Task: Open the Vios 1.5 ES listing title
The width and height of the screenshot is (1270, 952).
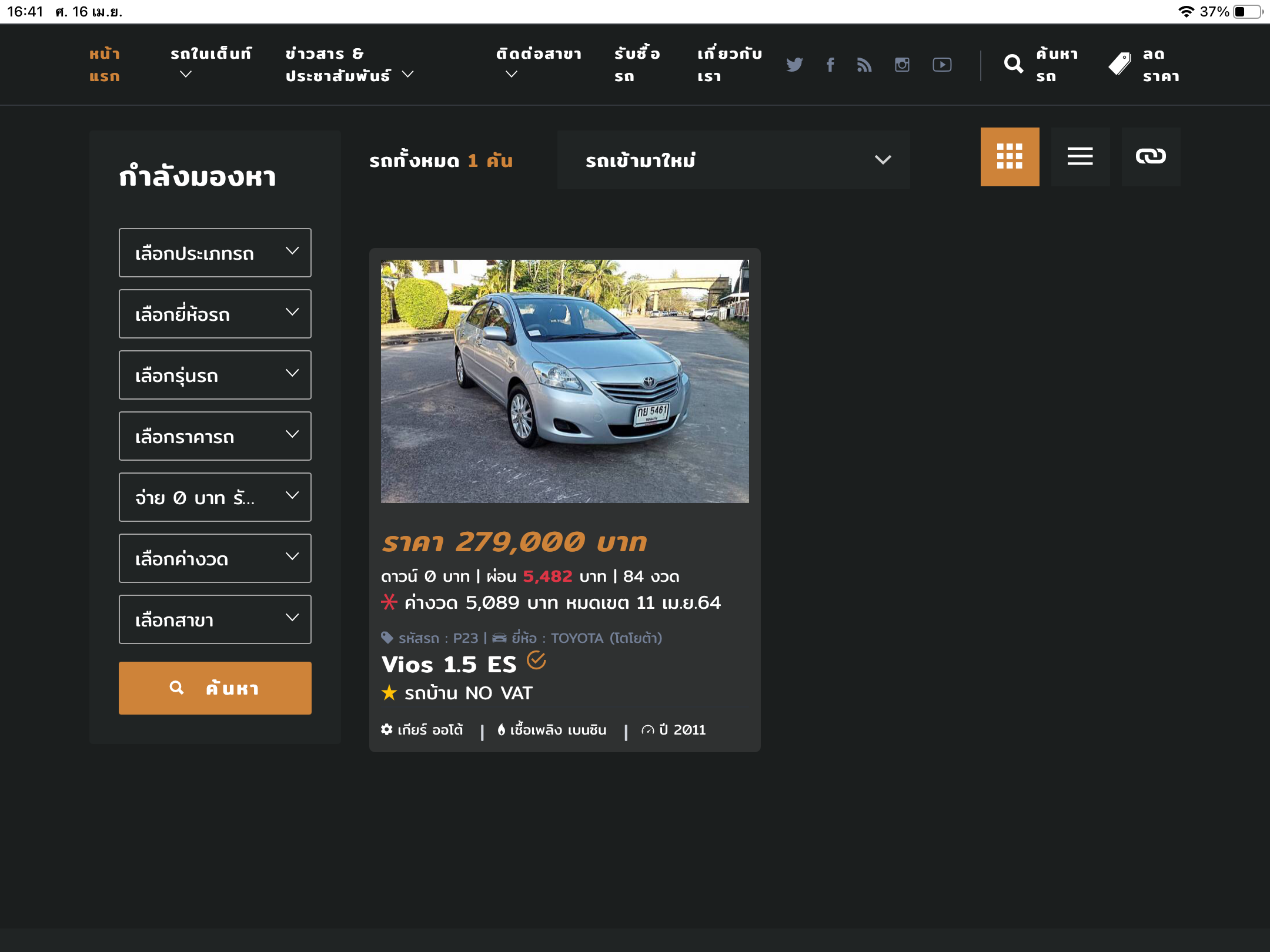Action: pyautogui.click(x=449, y=665)
